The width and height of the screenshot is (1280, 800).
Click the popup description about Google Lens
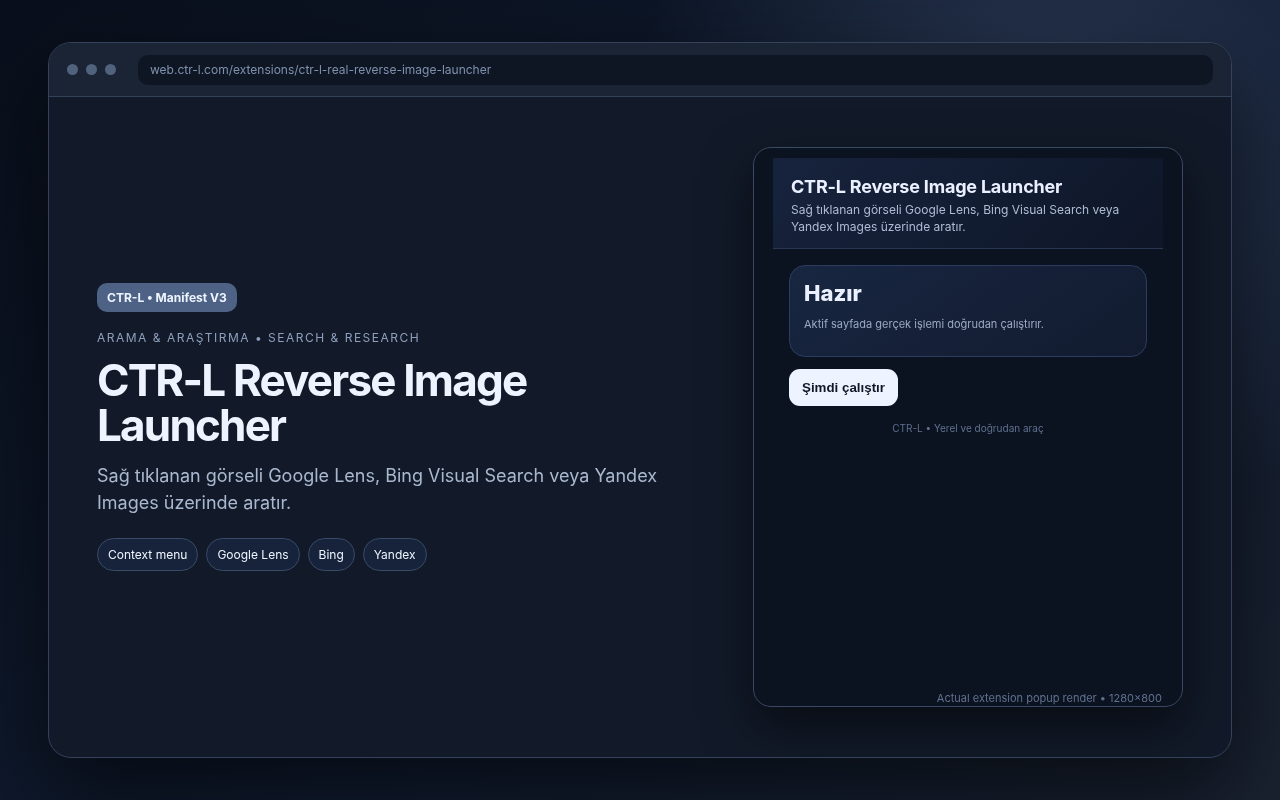pos(955,218)
